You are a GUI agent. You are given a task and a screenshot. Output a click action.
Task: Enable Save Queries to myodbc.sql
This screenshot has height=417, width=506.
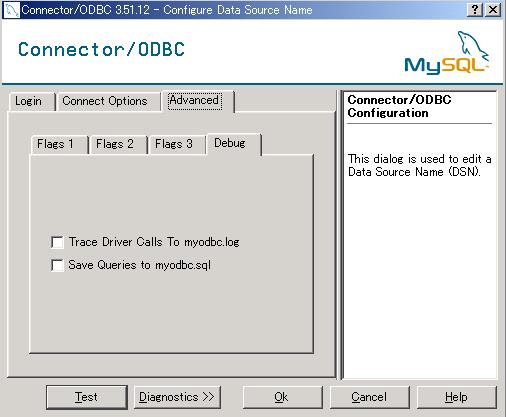point(57,265)
